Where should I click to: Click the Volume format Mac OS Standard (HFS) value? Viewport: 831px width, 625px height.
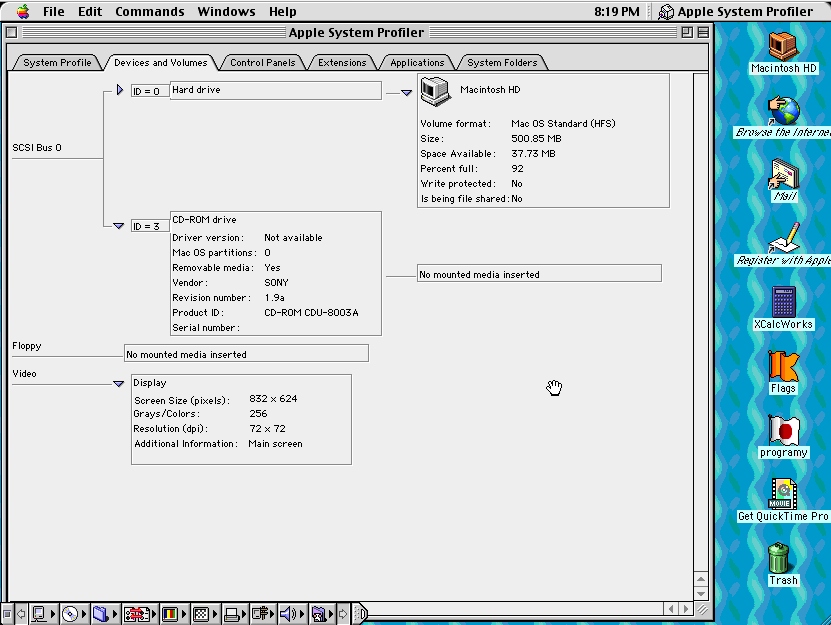point(563,124)
